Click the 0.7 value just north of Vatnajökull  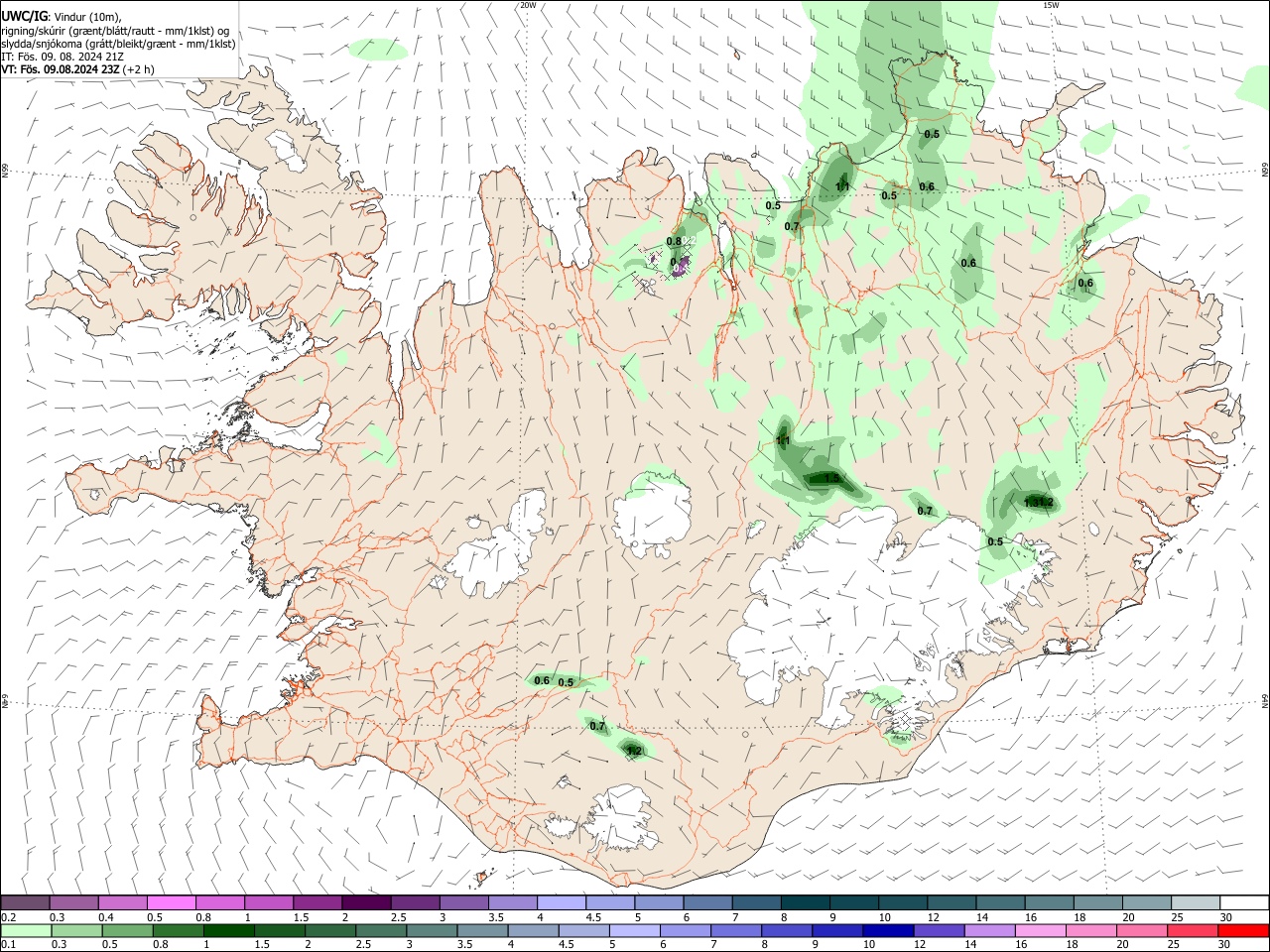[925, 511]
